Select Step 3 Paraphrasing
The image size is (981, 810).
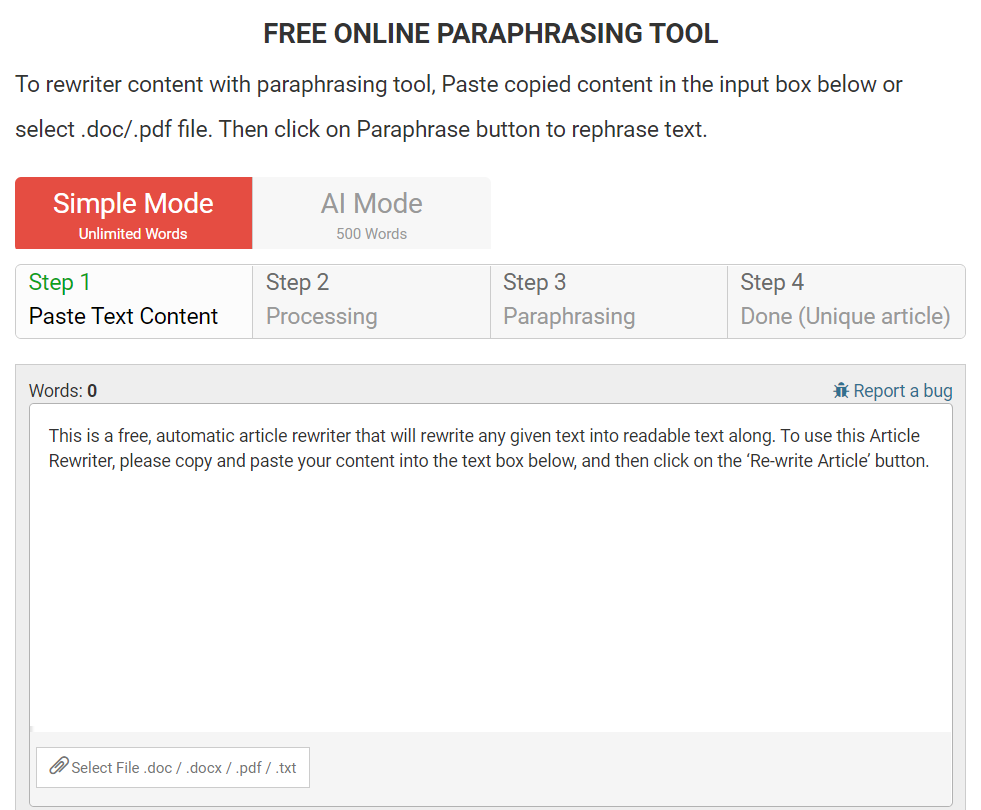608,301
